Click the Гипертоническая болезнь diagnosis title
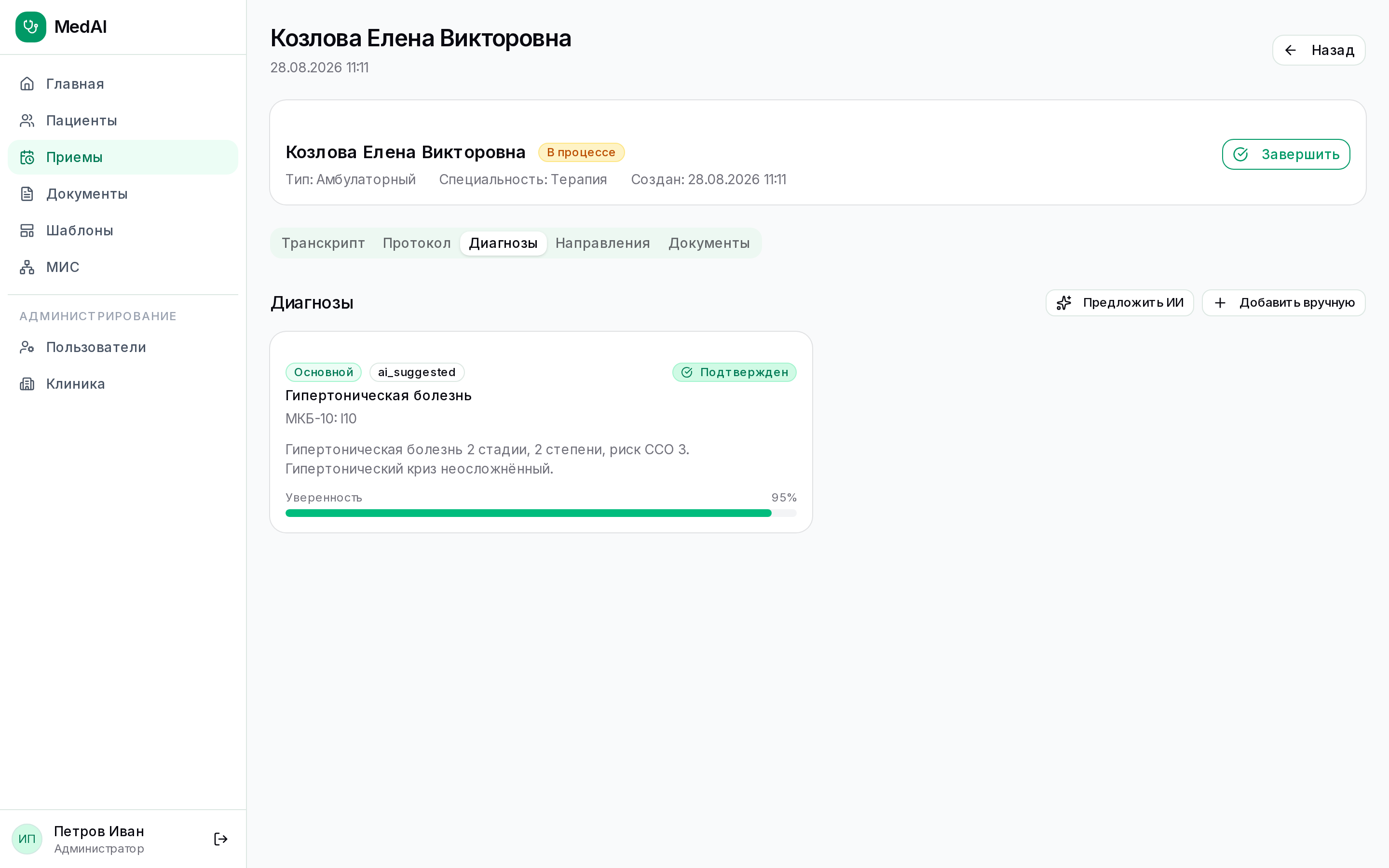The height and width of the screenshot is (868, 1389). tap(378, 395)
